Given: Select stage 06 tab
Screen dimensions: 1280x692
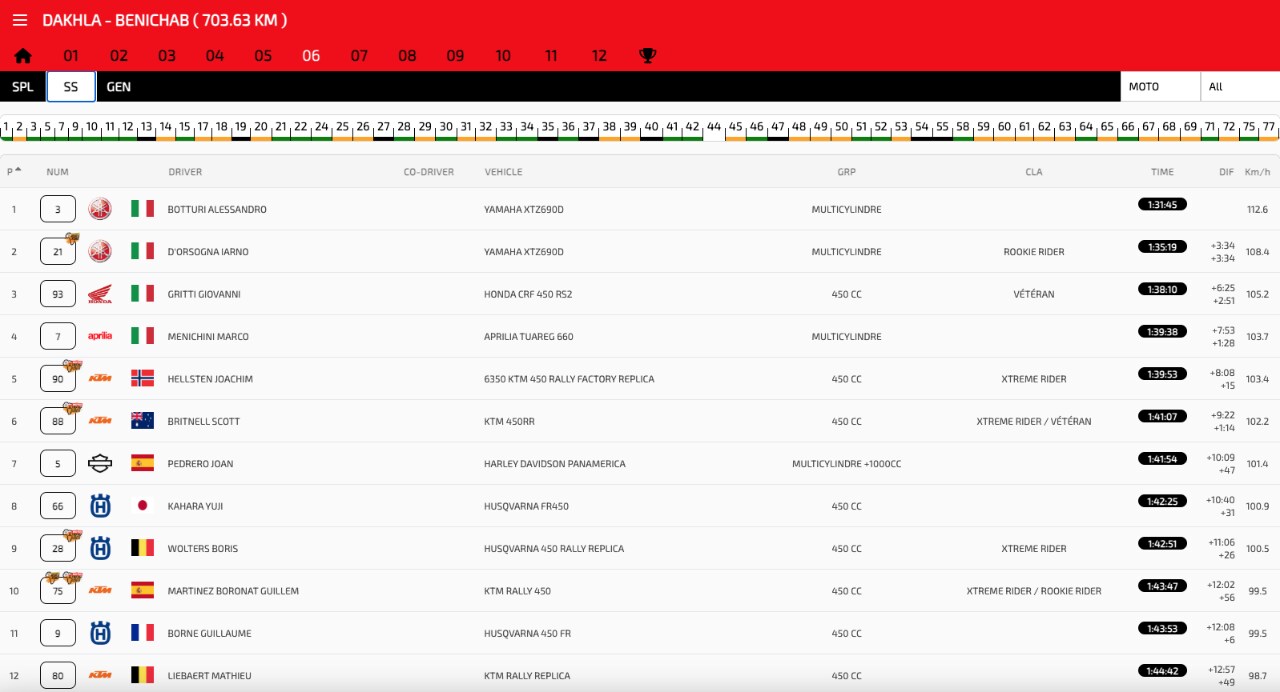Looking at the screenshot, I should [311, 56].
